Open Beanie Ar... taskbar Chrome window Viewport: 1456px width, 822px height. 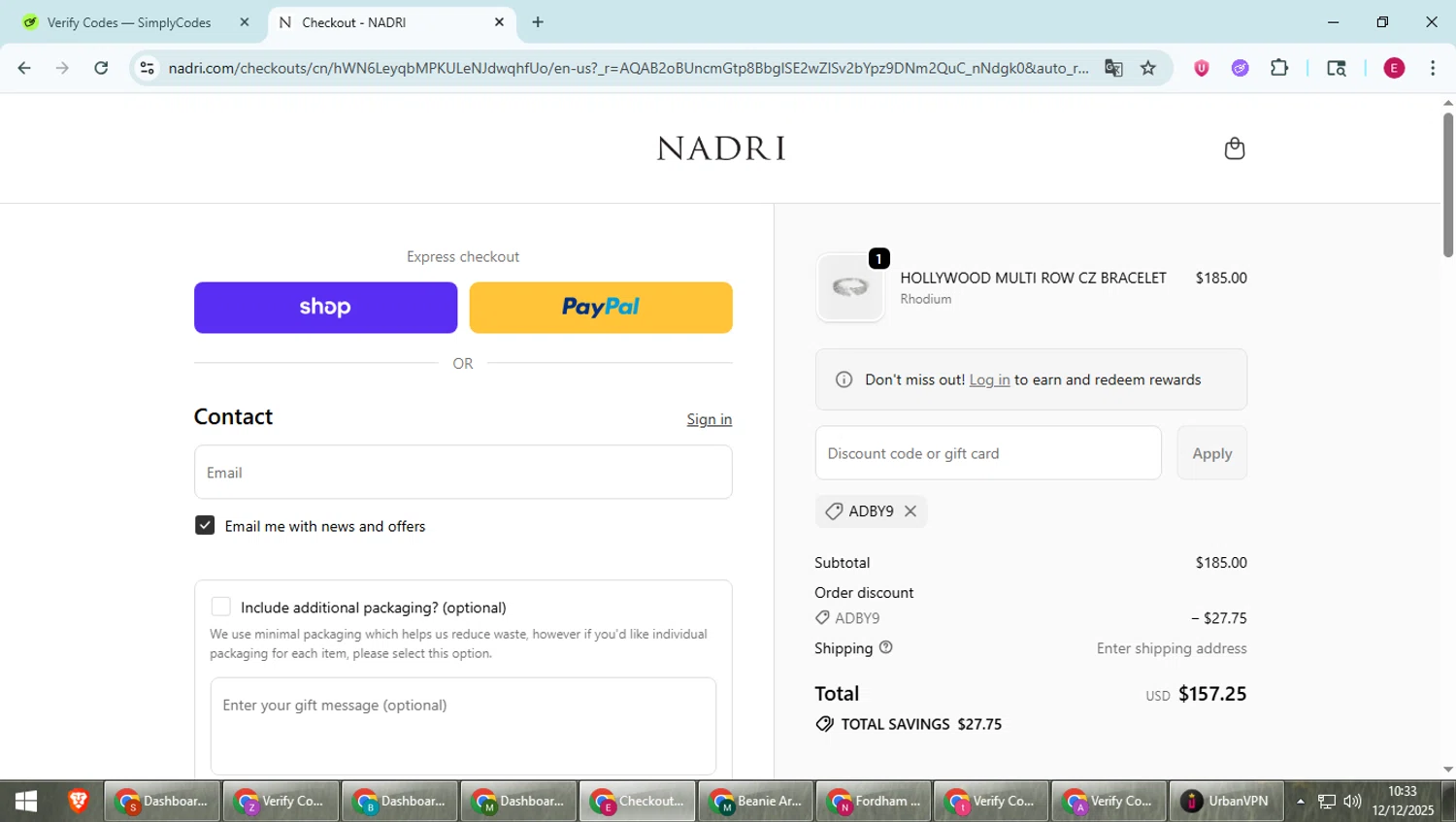coord(756,802)
